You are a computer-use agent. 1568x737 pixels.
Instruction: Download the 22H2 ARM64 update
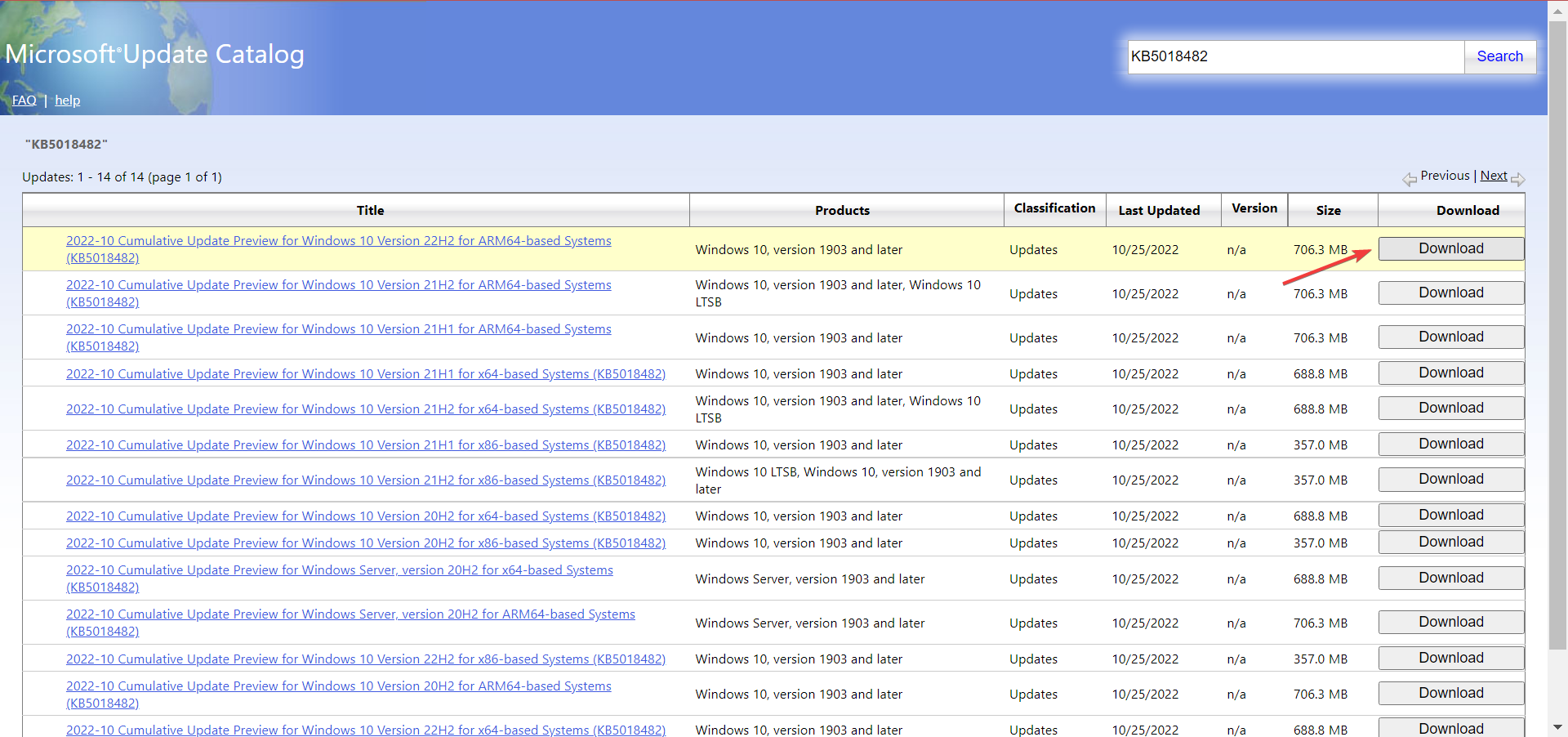coord(1450,249)
